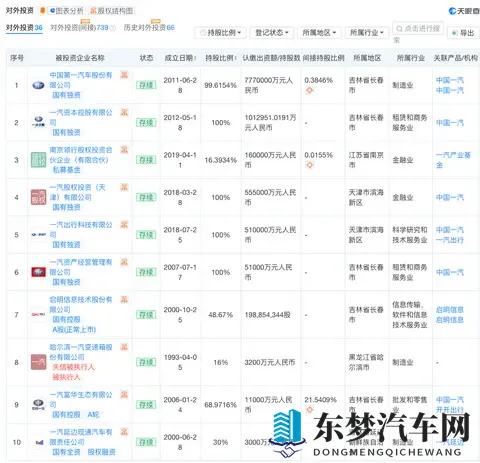Switch to the 历史对外投资 66 tab
The image size is (480, 463).
coord(149,27)
